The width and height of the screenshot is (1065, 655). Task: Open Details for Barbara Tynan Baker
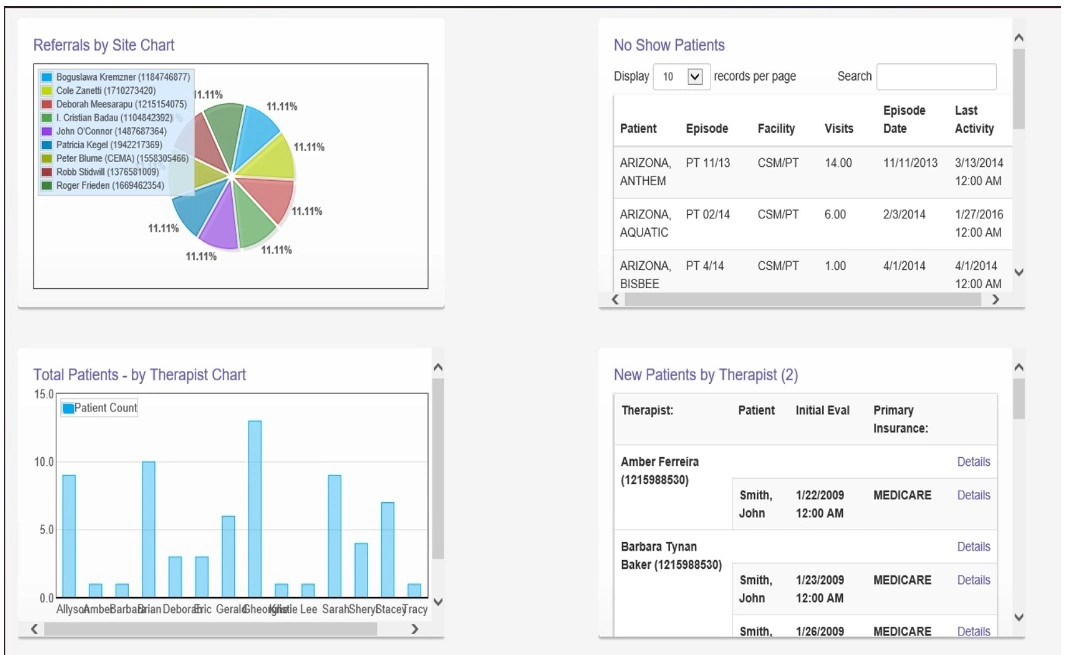(x=975, y=546)
